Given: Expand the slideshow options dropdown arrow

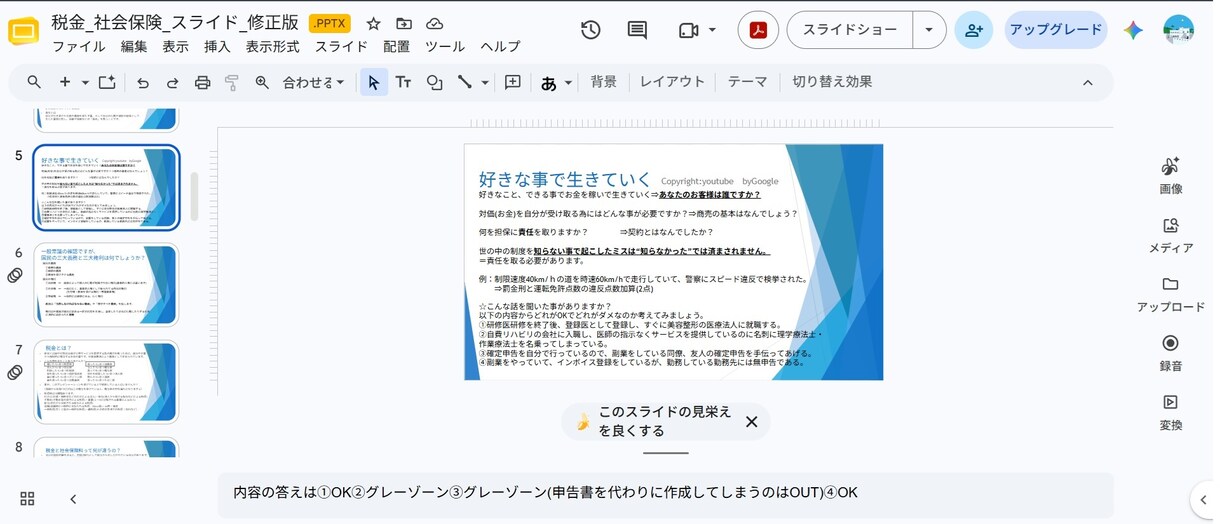Looking at the screenshot, I should (929, 30).
